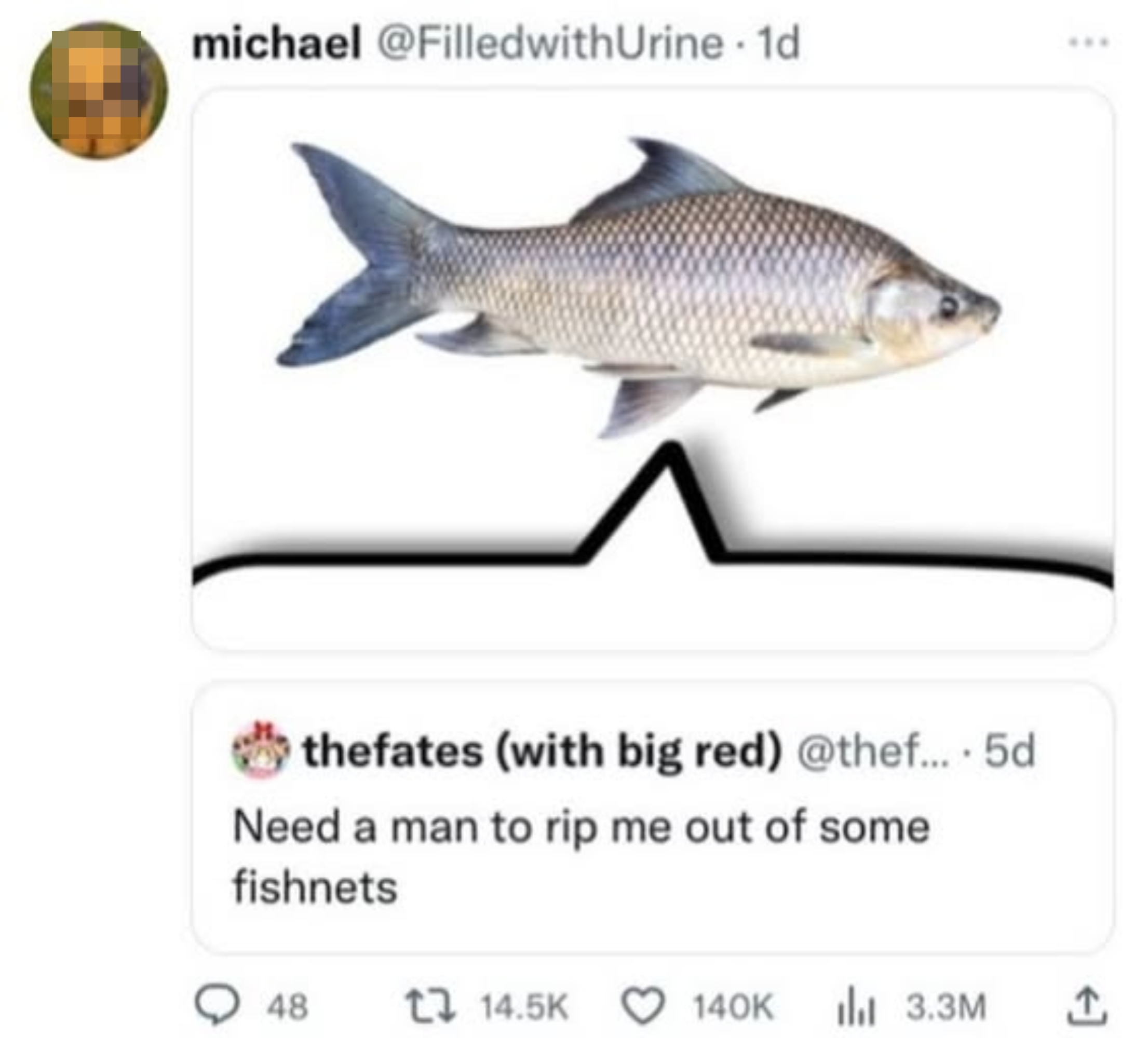Click the 14.5K retweet count

pyautogui.click(x=524, y=1007)
